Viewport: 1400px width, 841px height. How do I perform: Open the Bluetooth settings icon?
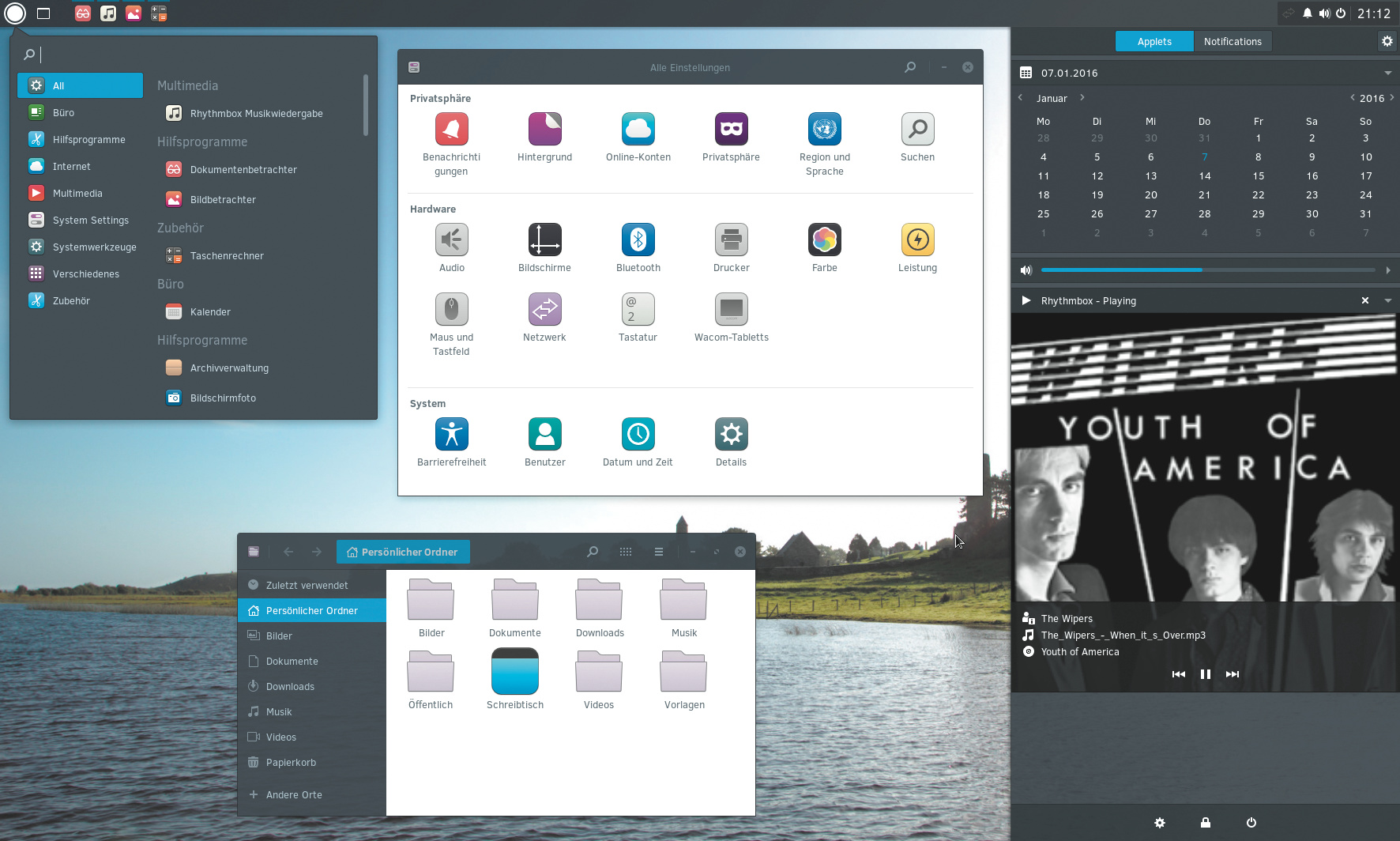coord(638,240)
